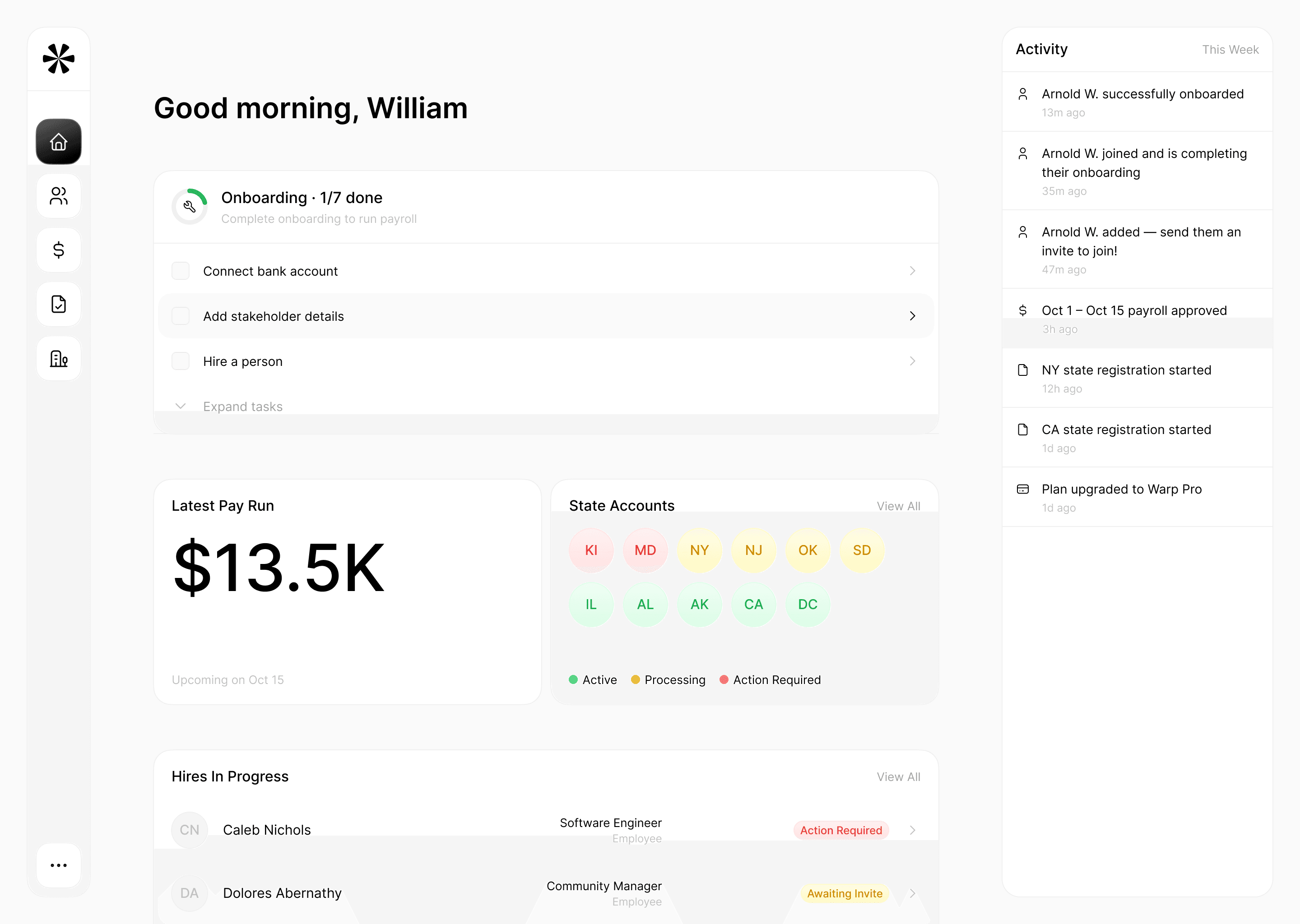Open chevron next to Add stakeholder details
The image size is (1300, 924).
click(912, 316)
